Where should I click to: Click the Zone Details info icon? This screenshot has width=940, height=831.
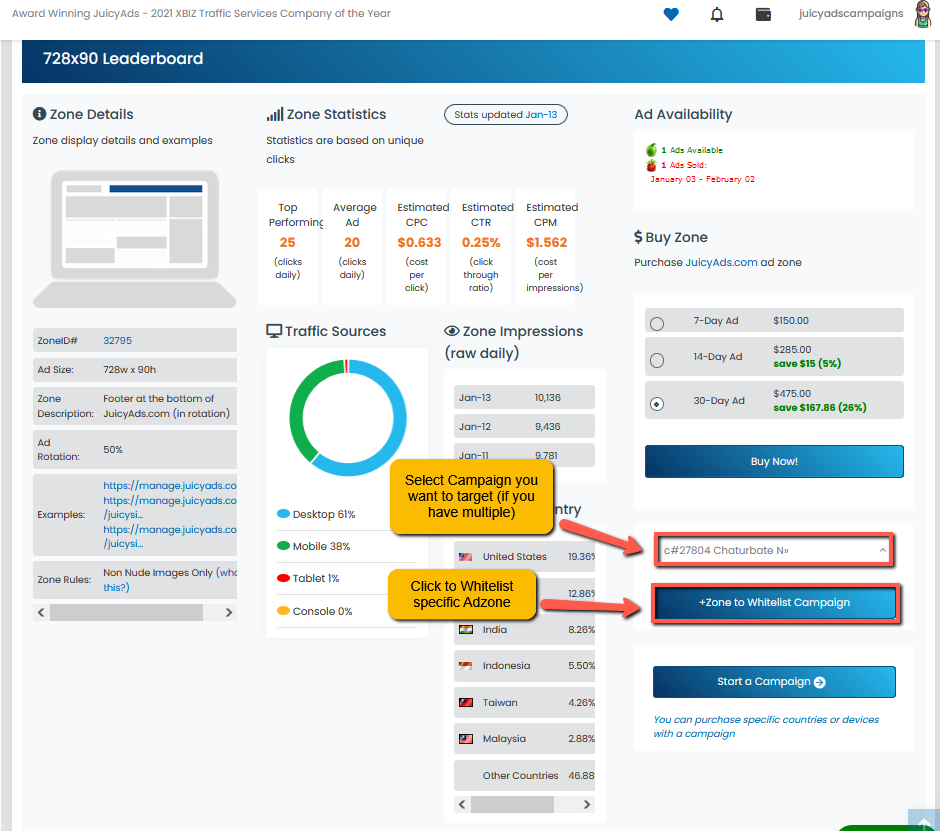pos(40,114)
